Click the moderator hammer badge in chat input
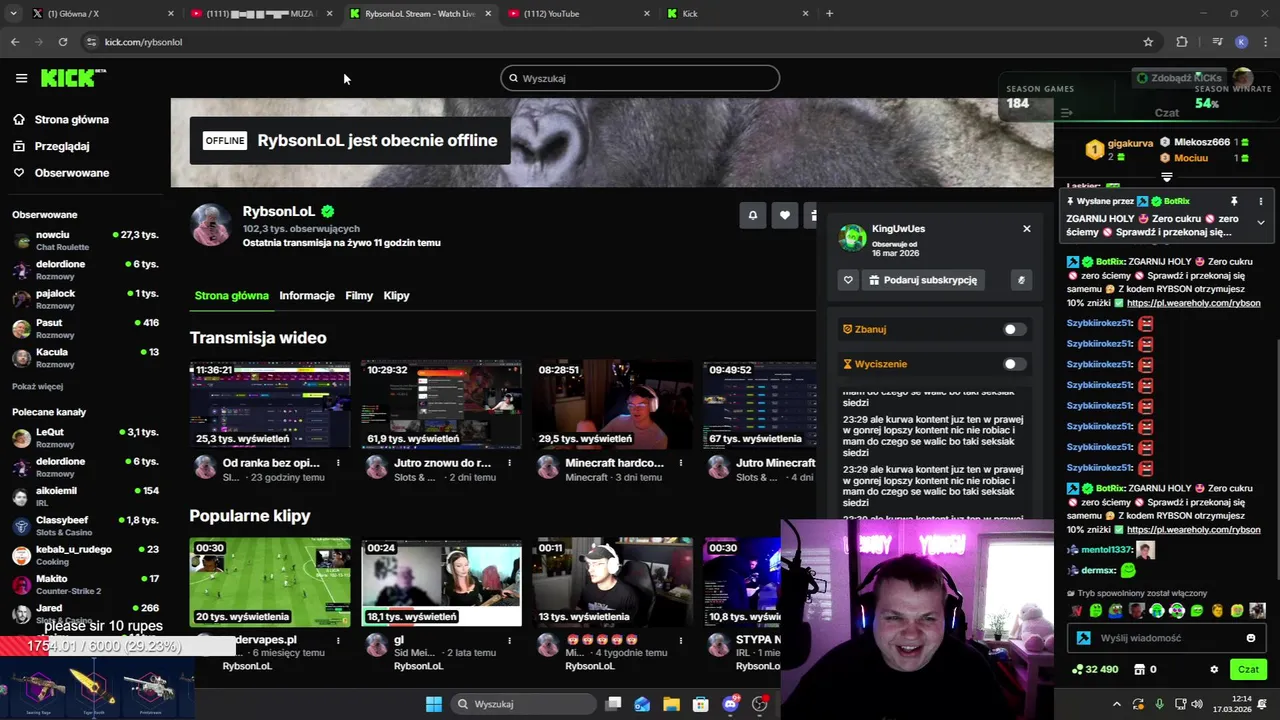Screen dimensions: 1280x720 point(1083,638)
